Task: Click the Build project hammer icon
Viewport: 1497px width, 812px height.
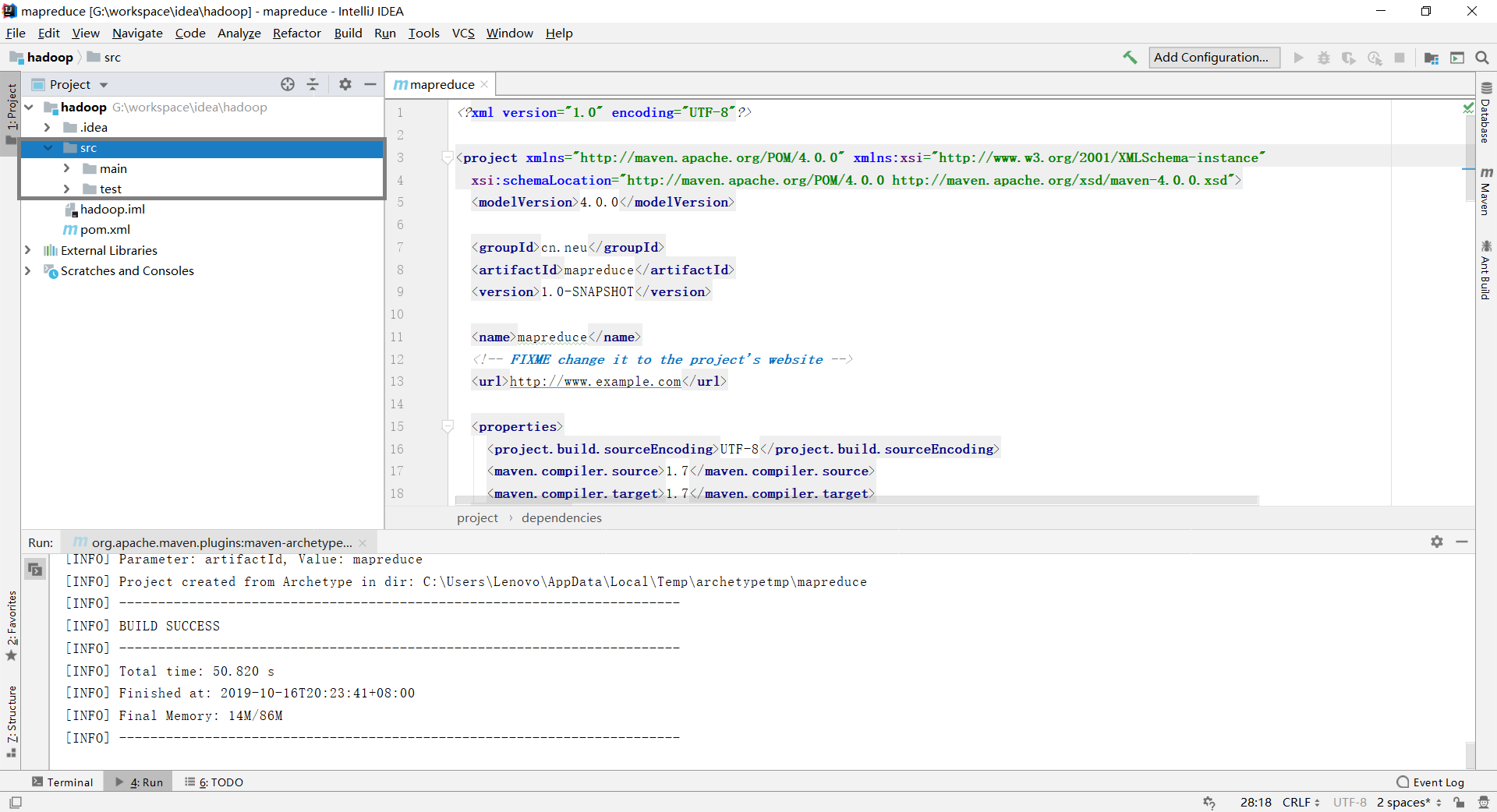Action: coord(1129,58)
